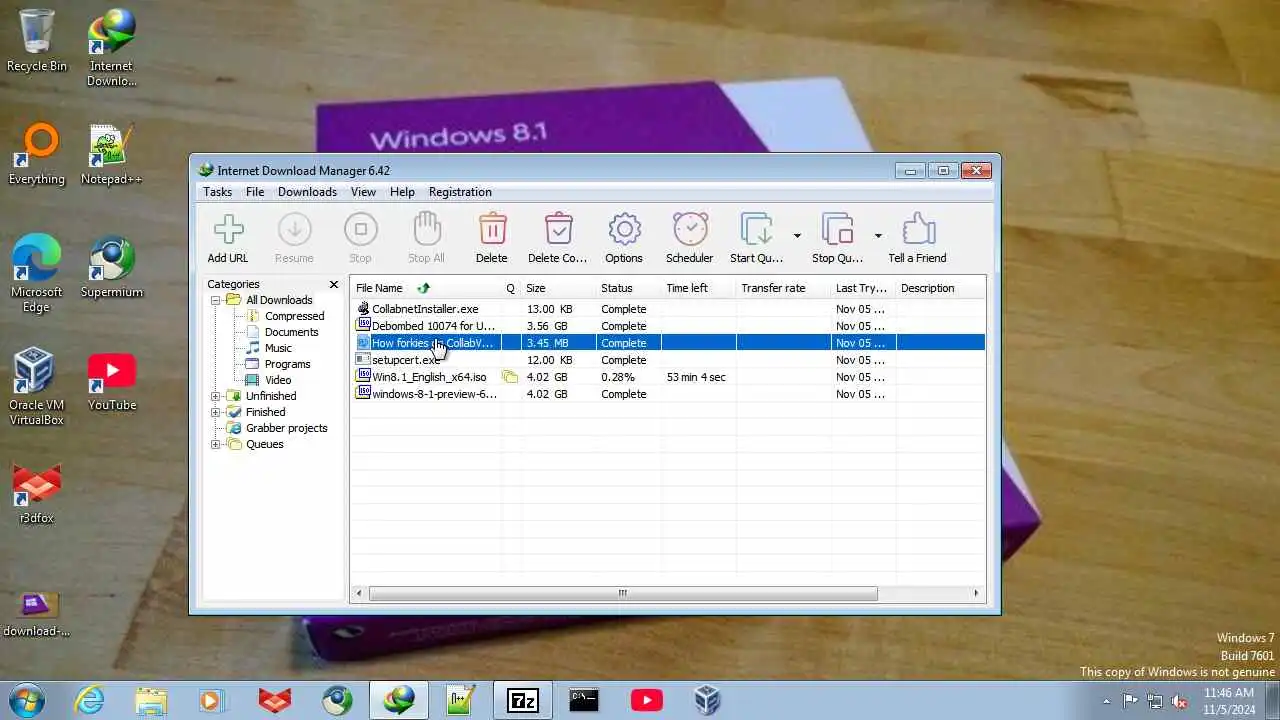Expand the Queues tree node

(x=215, y=444)
